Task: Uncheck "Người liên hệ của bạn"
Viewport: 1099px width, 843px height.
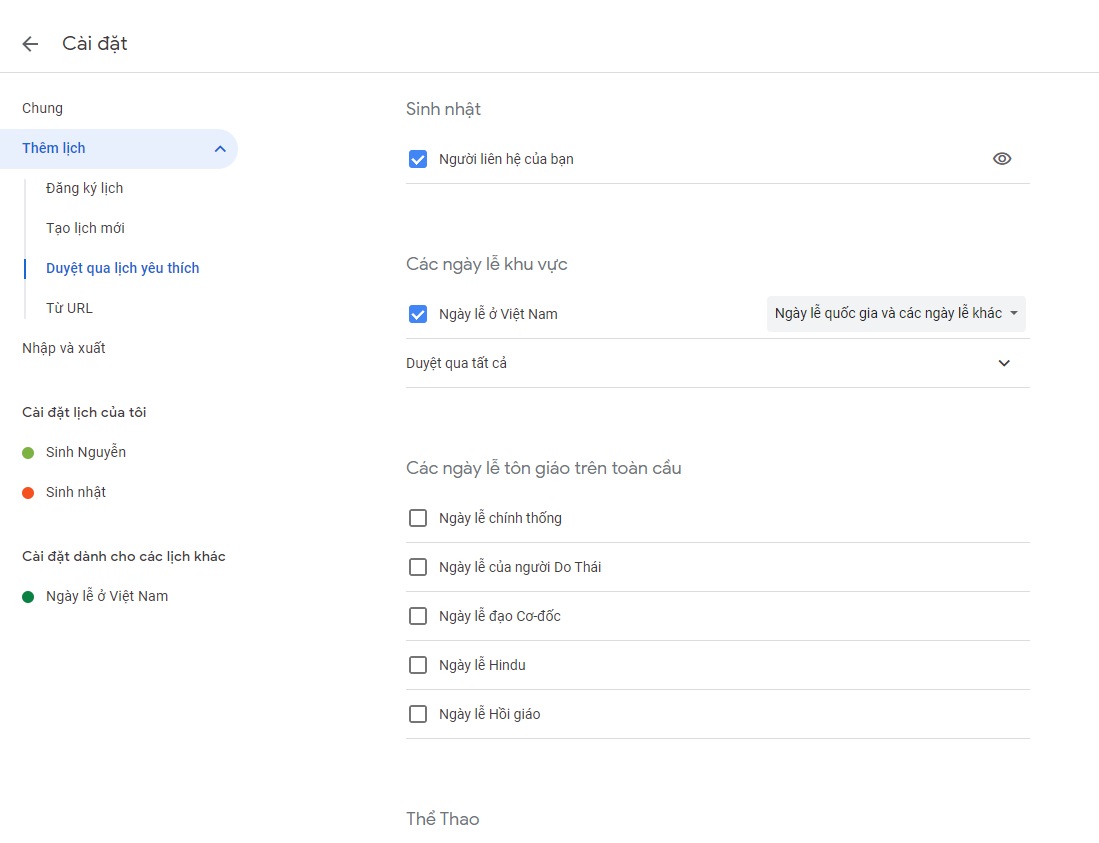Action: pyautogui.click(x=417, y=158)
